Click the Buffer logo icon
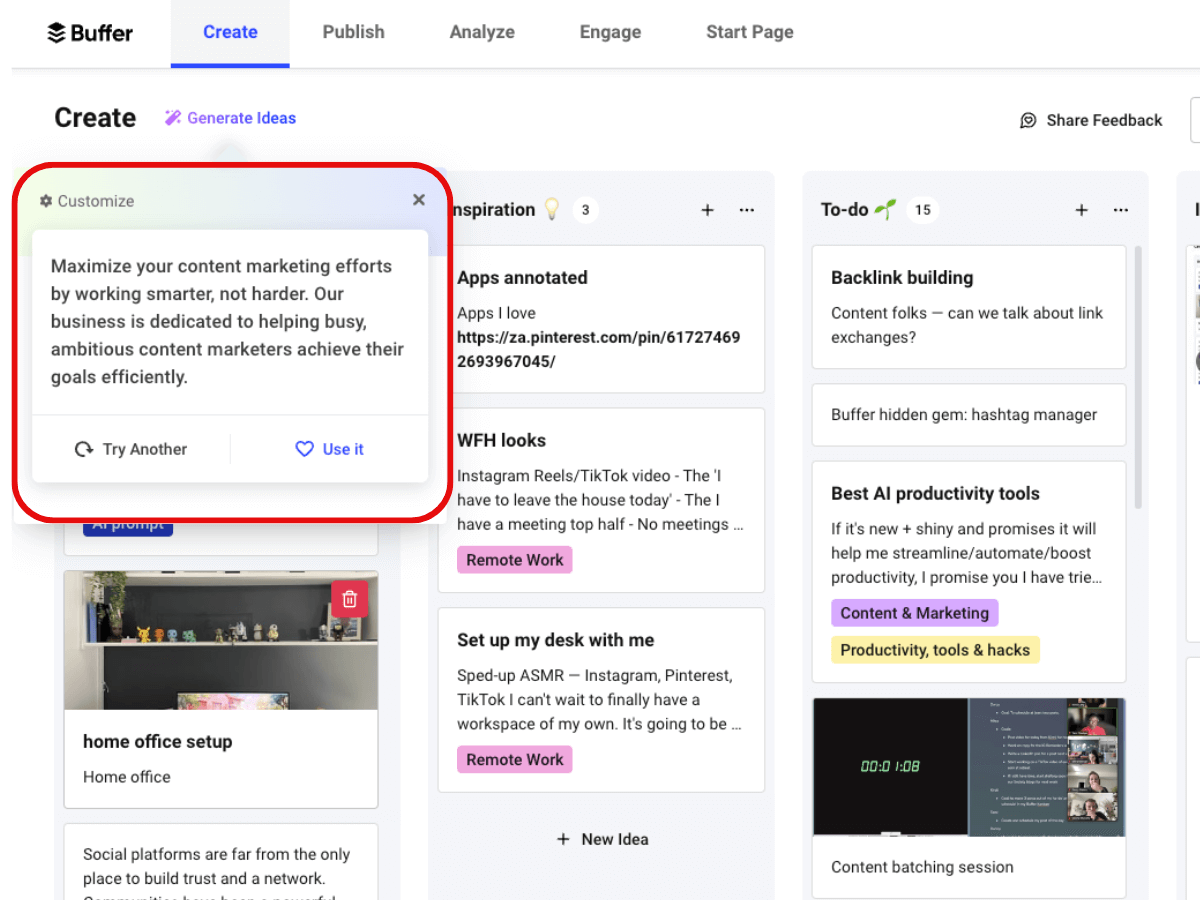The height and width of the screenshot is (900, 1200). (x=57, y=32)
